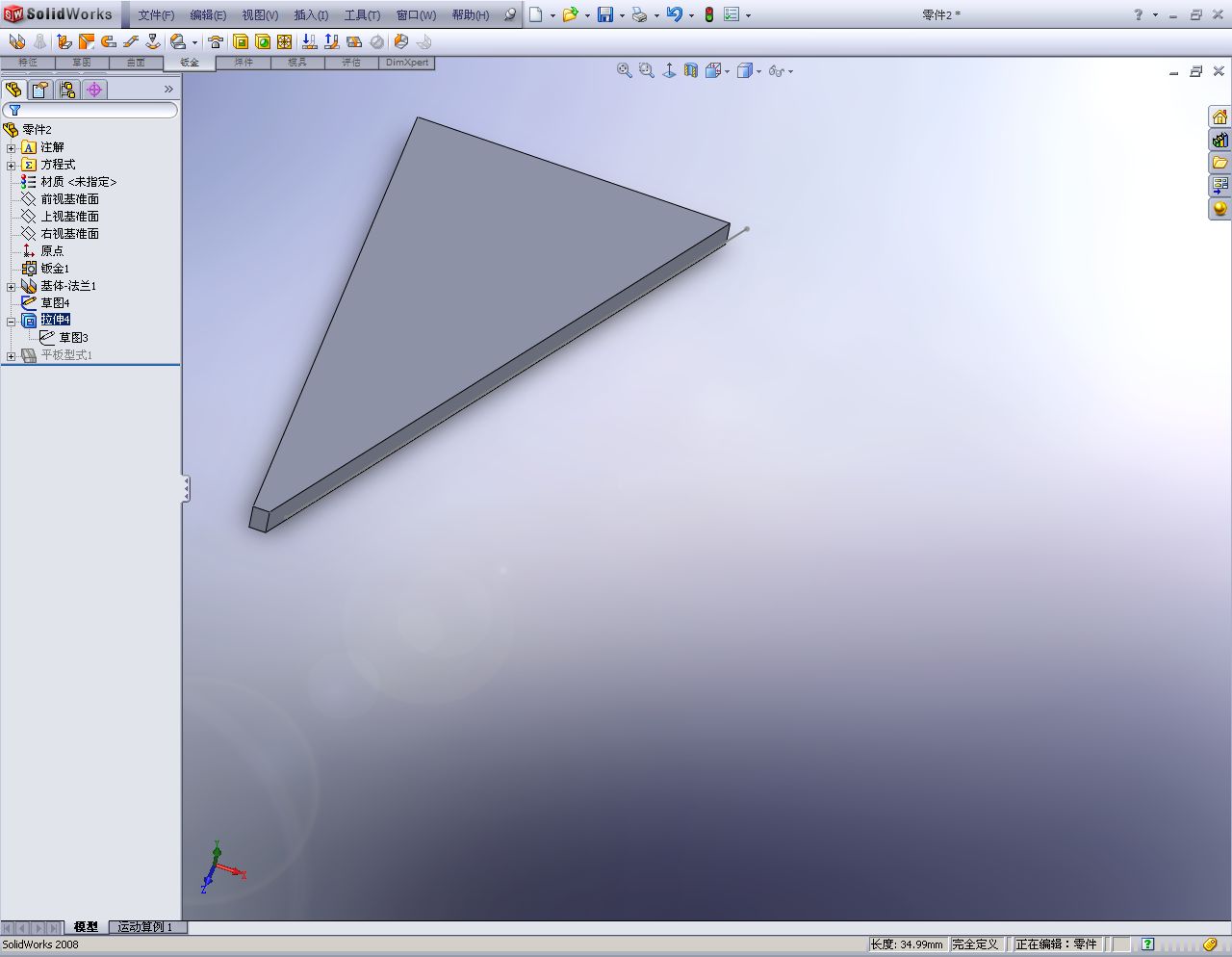Click the Print icon
Image resolution: width=1232 pixels, height=957 pixels.
point(639,14)
